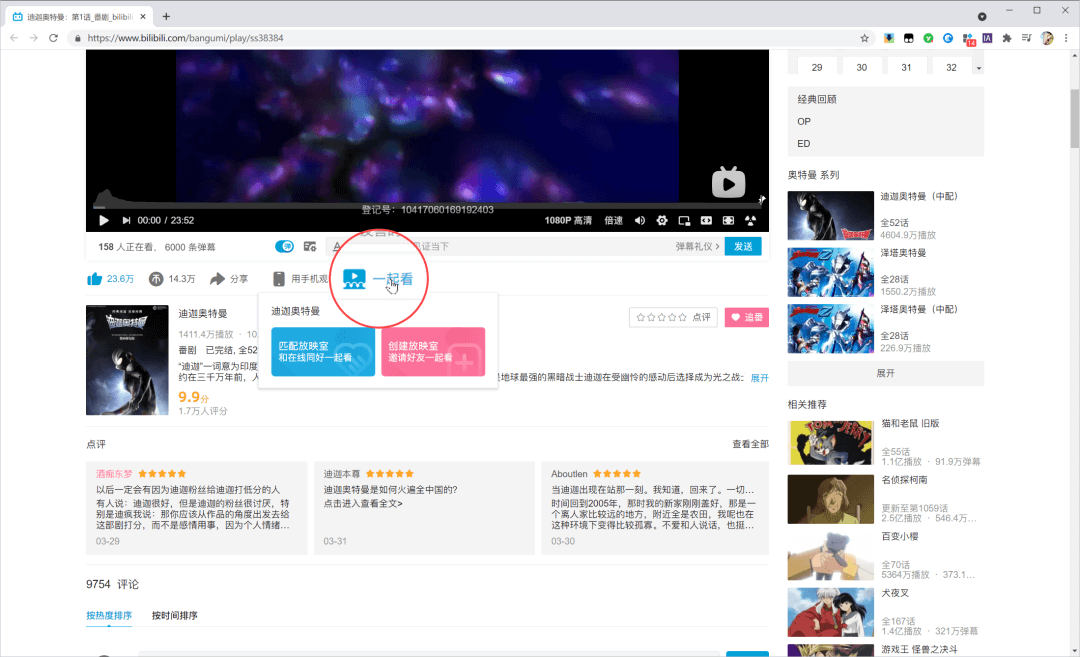
Task: Open the 用手机观看 phone icon
Action: pyautogui.click(x=278, y=279)
